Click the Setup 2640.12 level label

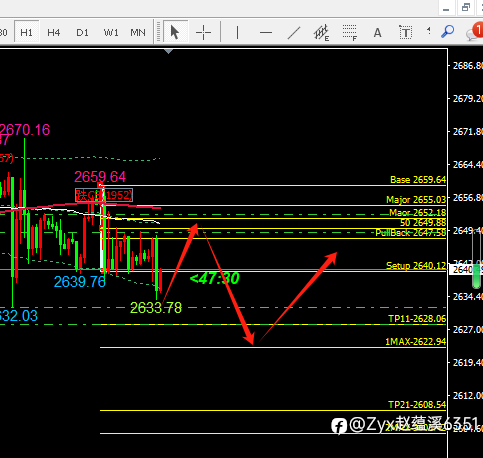pyautogui.click(x=416, y=265)
